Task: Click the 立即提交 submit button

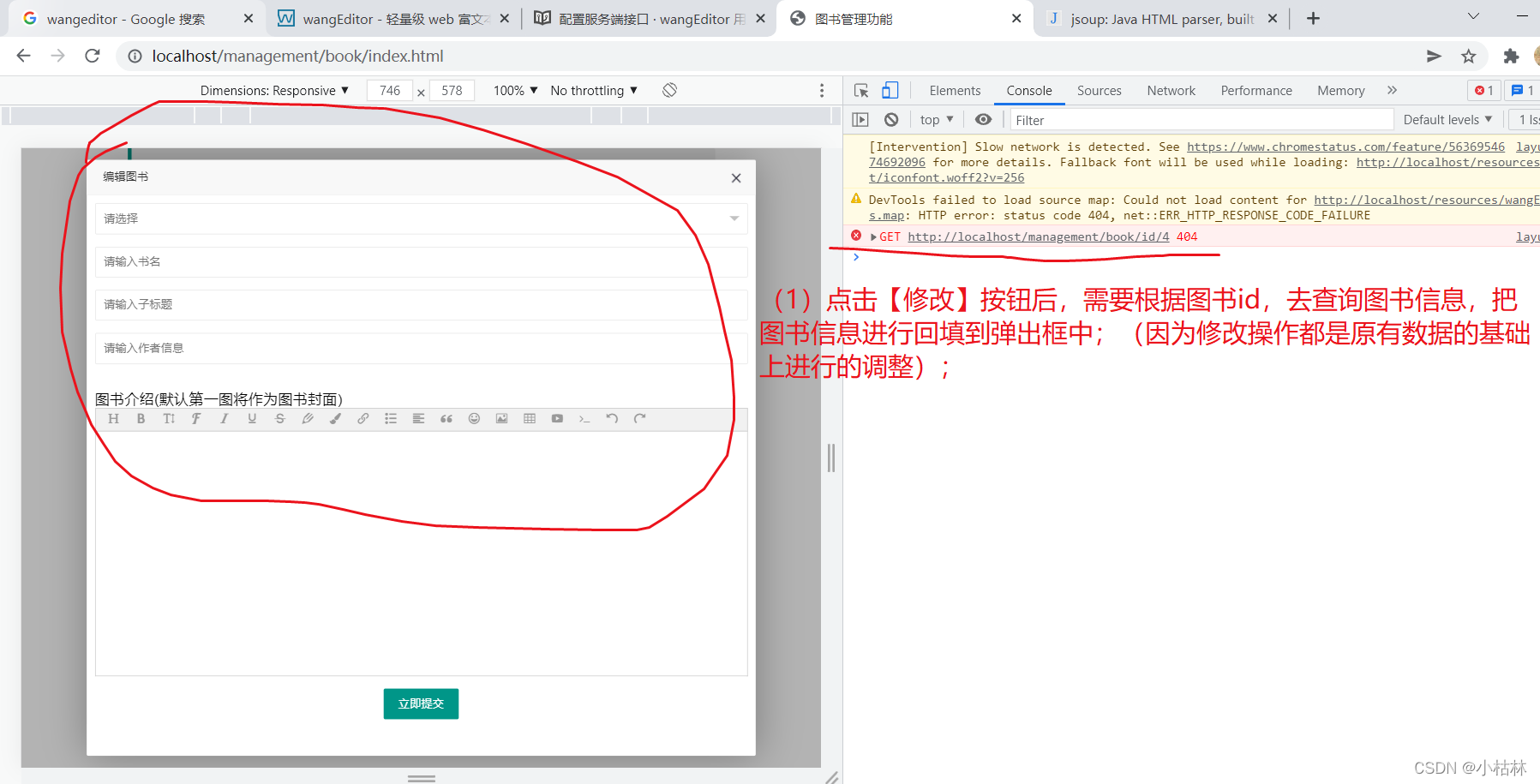Action: (421, 703)
